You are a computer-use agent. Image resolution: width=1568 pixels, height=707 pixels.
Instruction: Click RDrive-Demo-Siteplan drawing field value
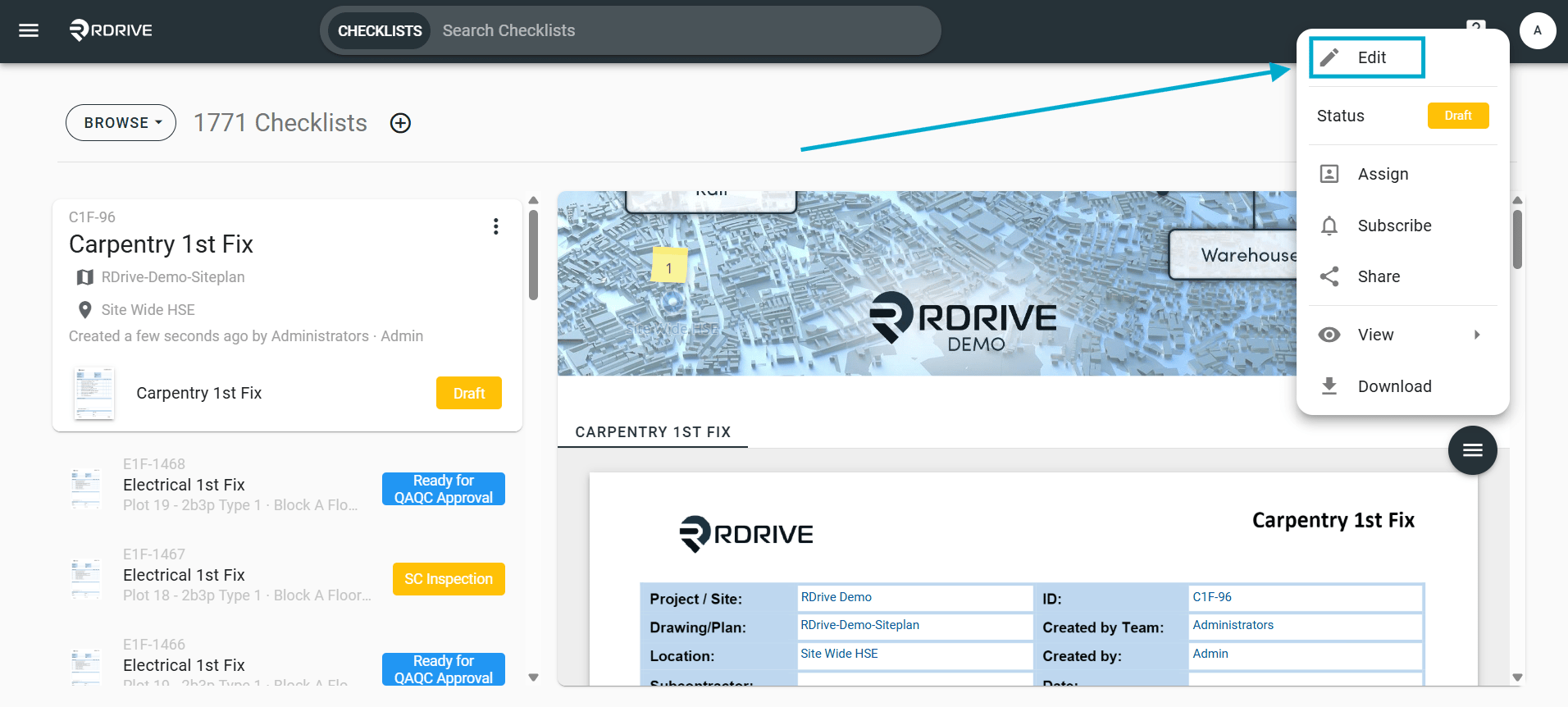[914, 626]
